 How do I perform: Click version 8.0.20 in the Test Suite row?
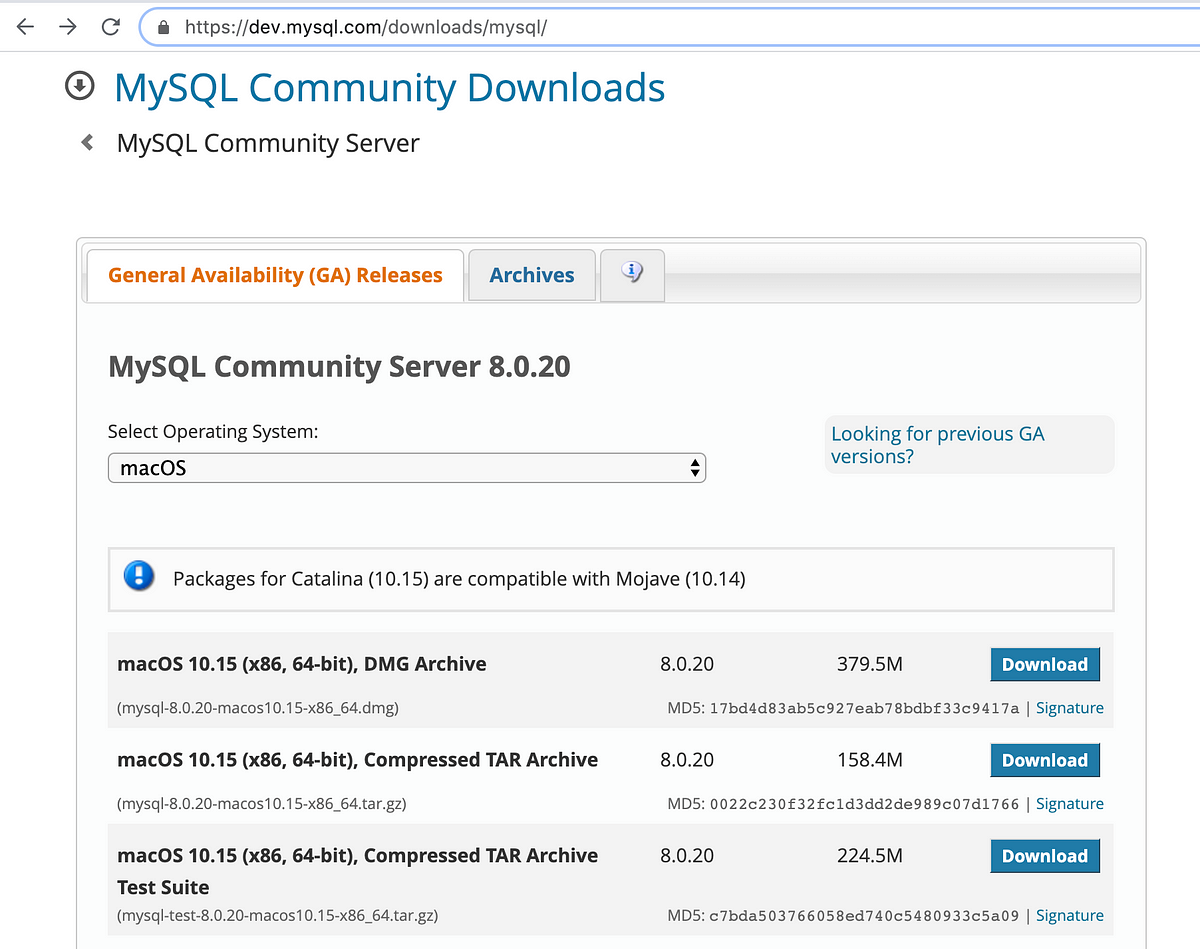click(687, 856)
